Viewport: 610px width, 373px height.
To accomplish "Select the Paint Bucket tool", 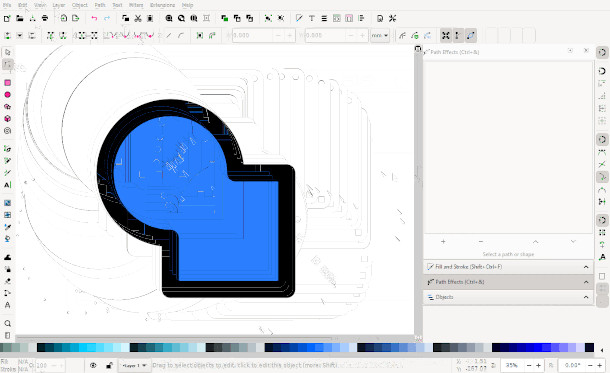I will pos(7,239).
